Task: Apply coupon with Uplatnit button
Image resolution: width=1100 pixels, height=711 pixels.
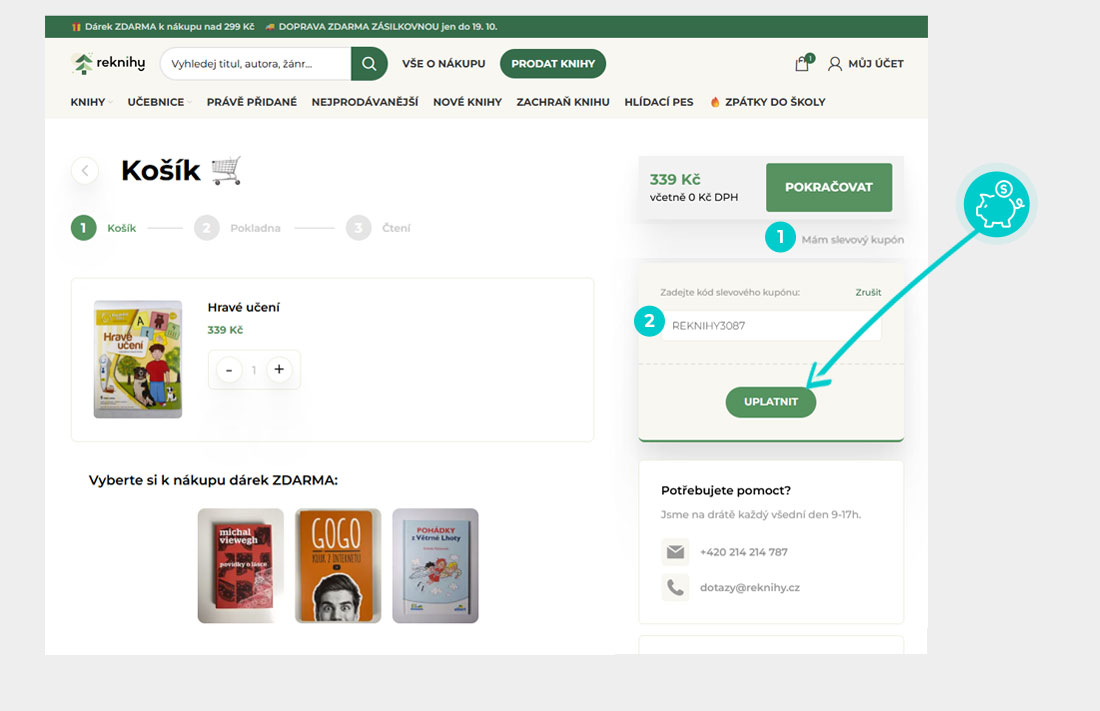Action: 770,402
